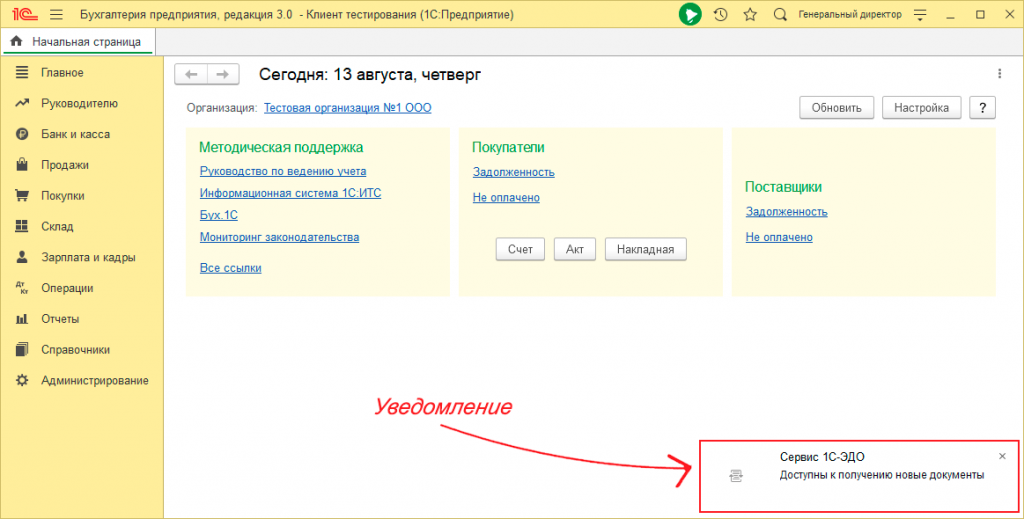The width and height of the screenshot is (1024, 519).
Task: Click the Поставщики heading
Action: (x=784, y=187)
